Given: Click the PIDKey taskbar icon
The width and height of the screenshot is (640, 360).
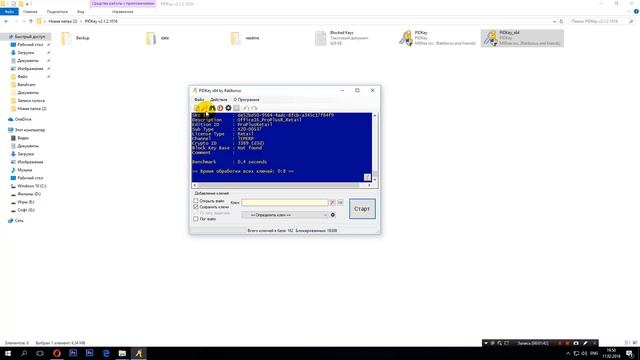Looking at the screenshot, I should coord(139,353).
